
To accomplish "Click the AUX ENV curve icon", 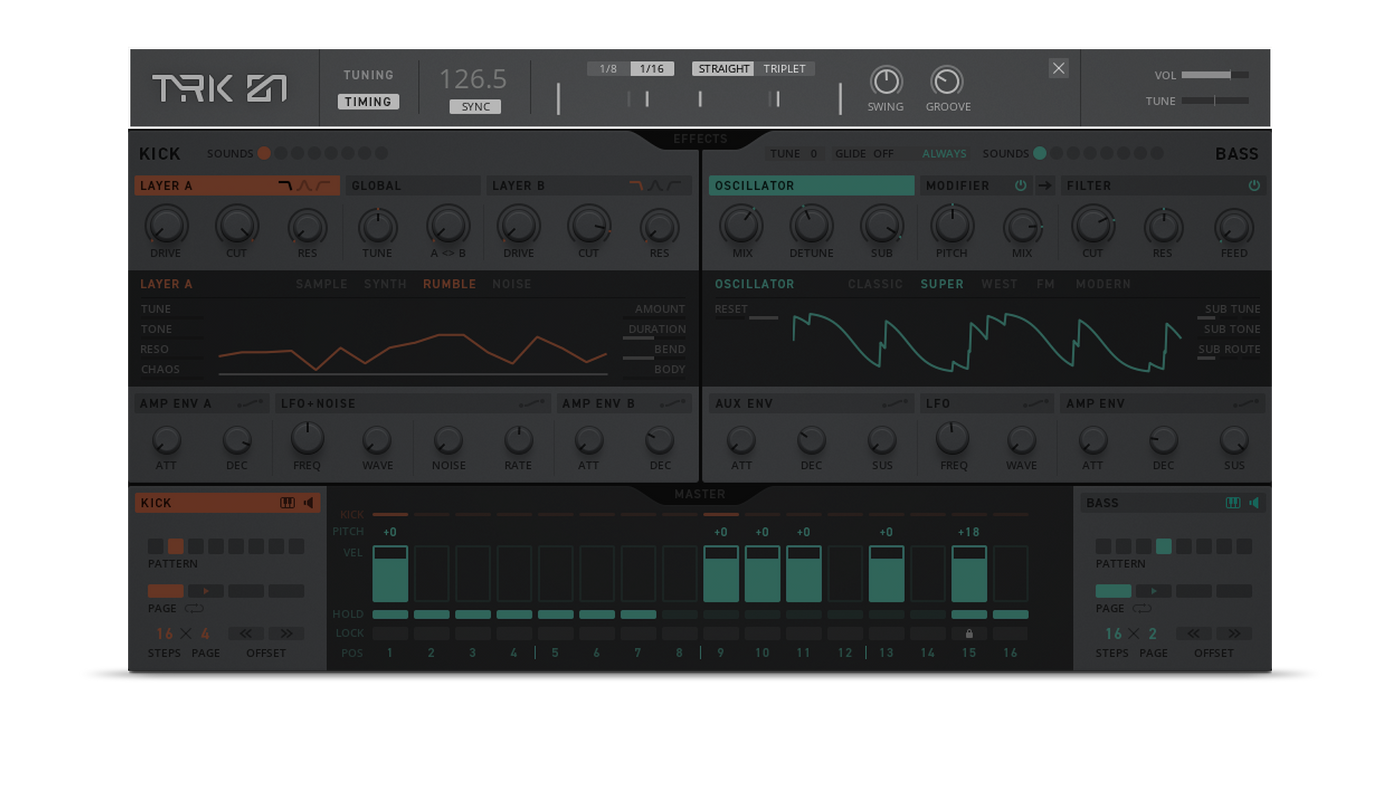I will (896, 404).
